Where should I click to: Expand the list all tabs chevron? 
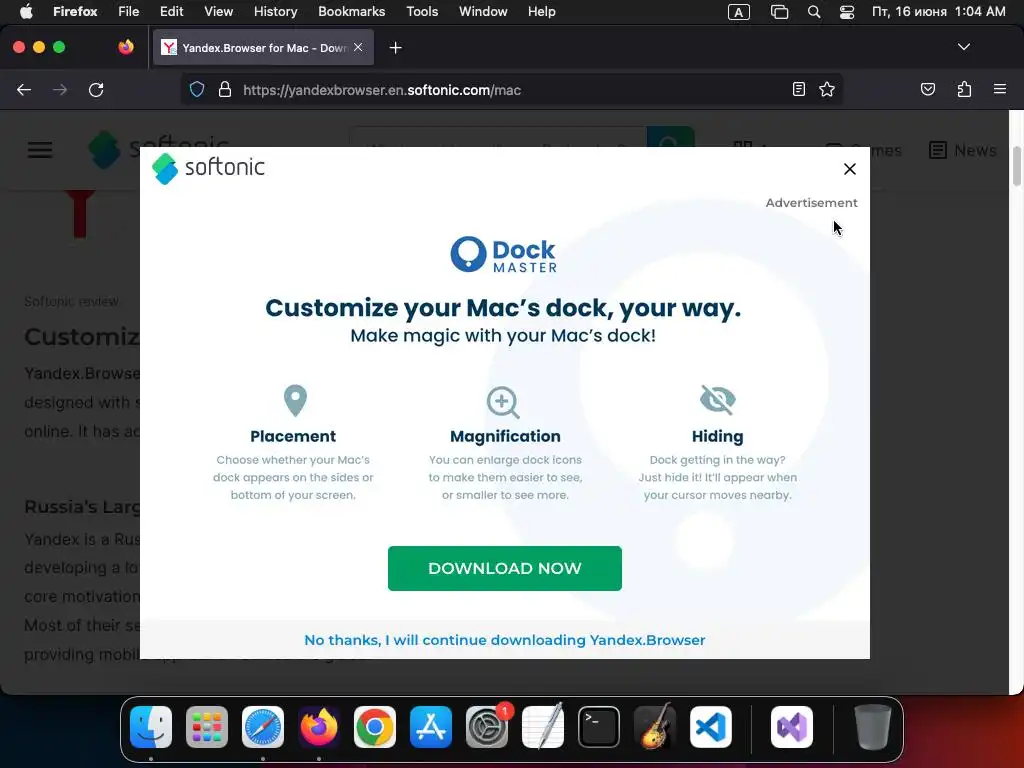tap(963, 47)
